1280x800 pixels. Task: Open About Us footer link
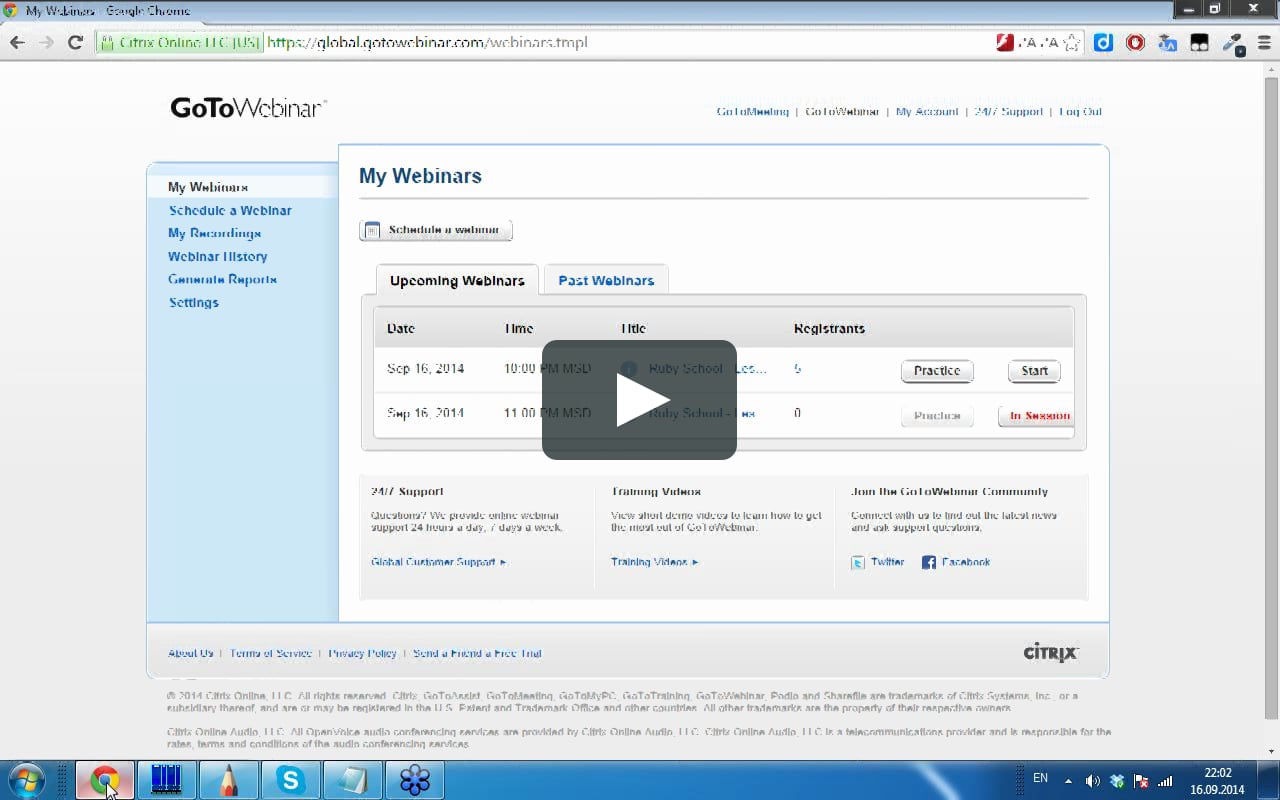(x=190, y=653)
